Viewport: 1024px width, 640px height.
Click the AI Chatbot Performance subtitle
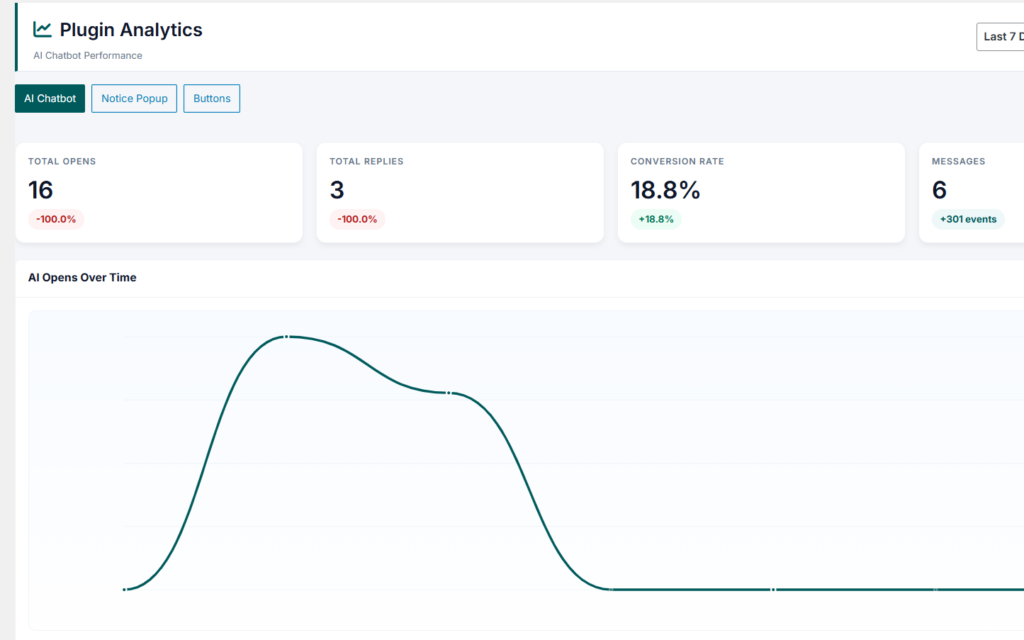pyautogui.click(x=88, y=56)
